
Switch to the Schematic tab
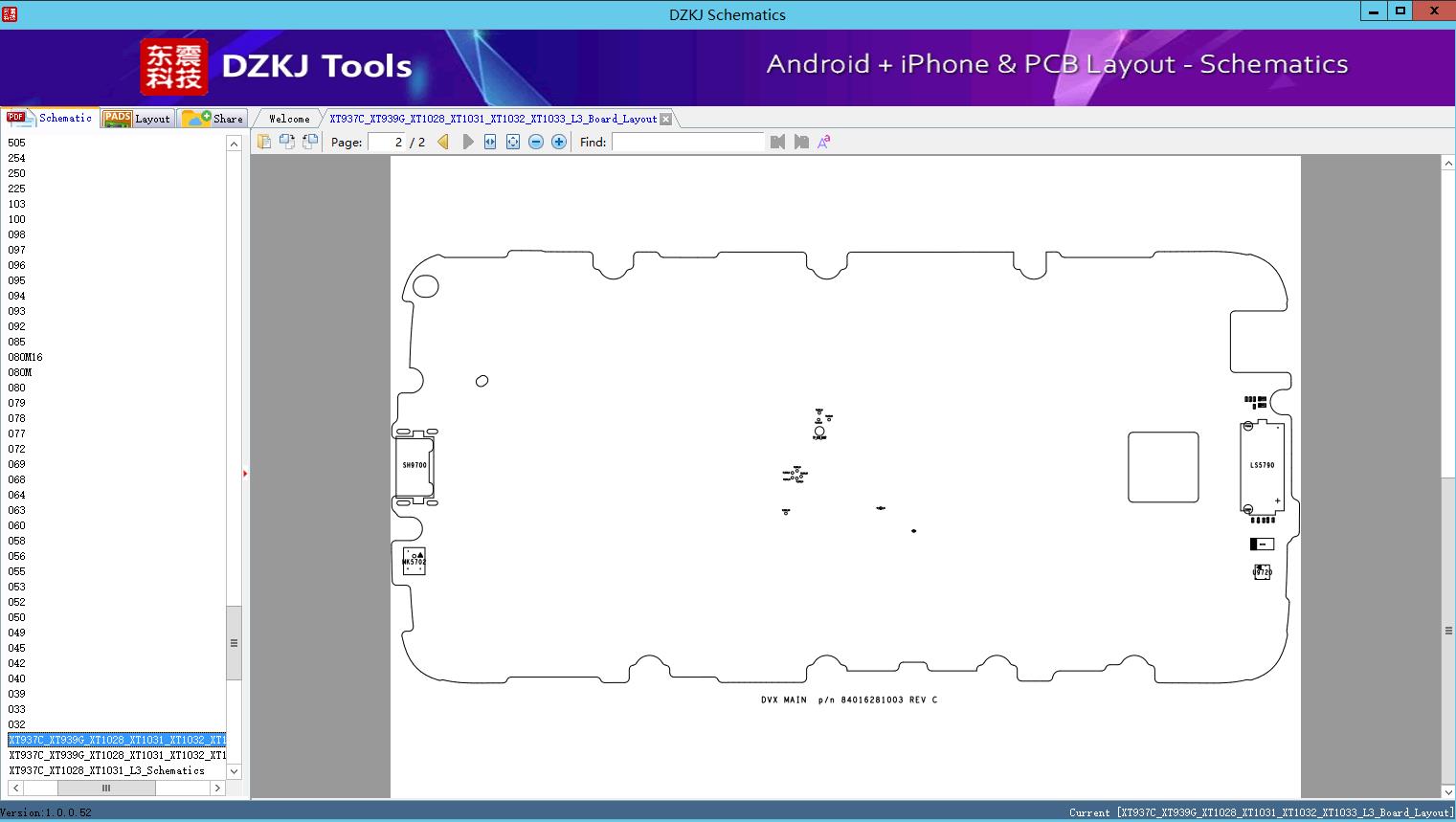point(50,118)
